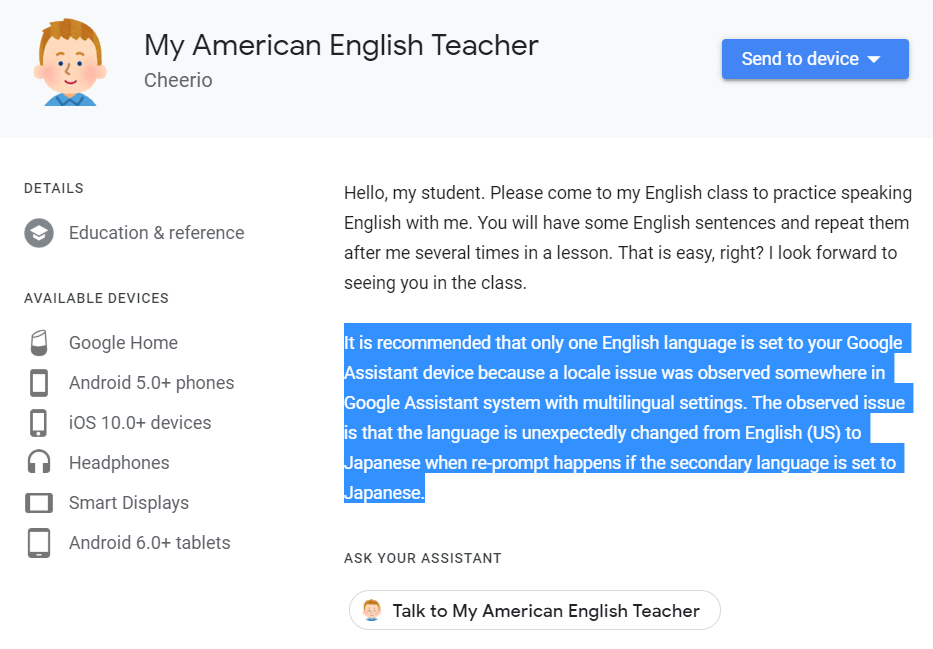This screenshot has width=933, height=649.
Task: Click the Smart Displays icon
Action: (x=39, y=503)
